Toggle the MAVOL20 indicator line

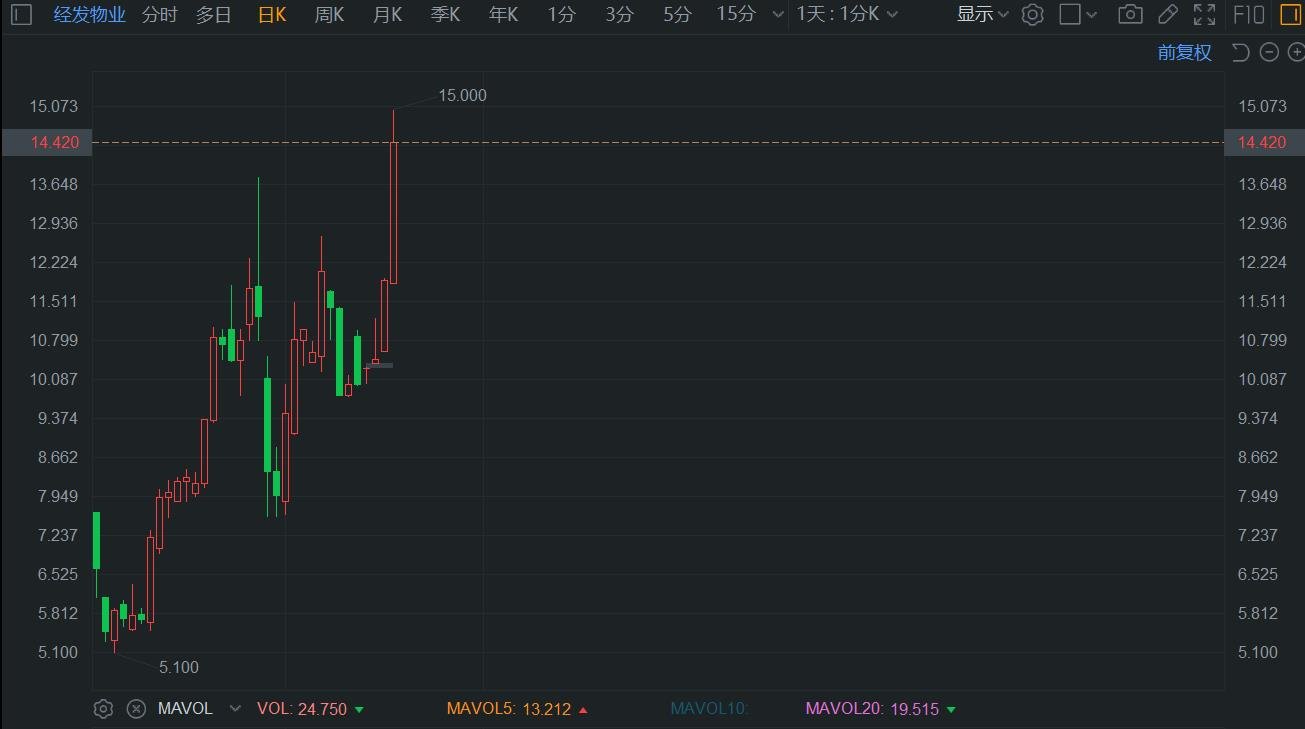(880, 709)
